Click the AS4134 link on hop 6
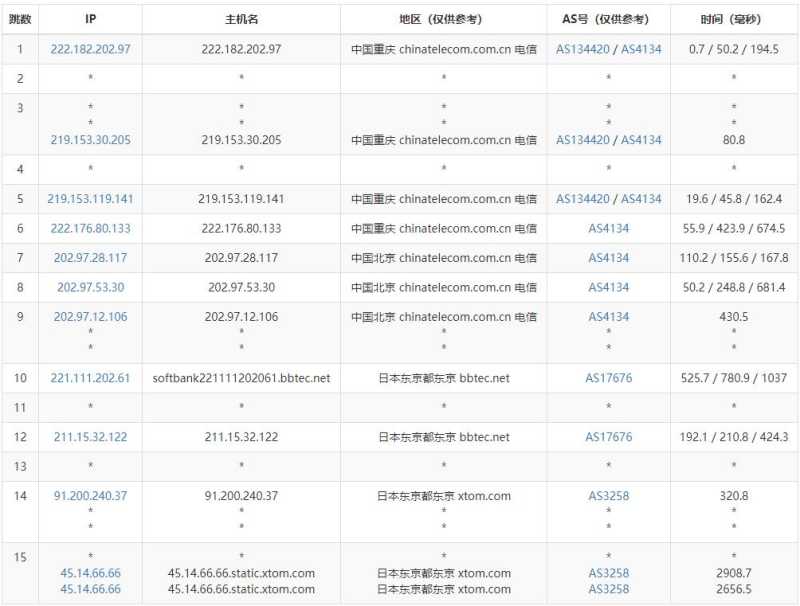The height and width of the screenshot is (606, 800). coord(605,228)
